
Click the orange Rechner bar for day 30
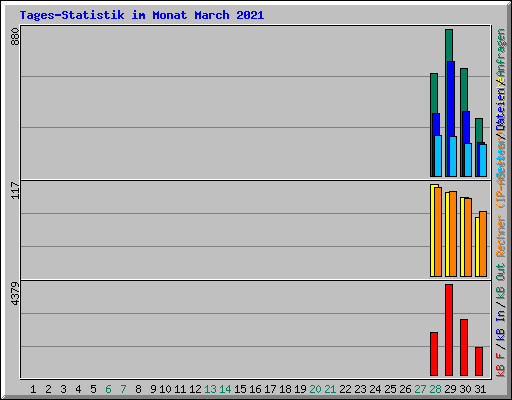[468, 237]
